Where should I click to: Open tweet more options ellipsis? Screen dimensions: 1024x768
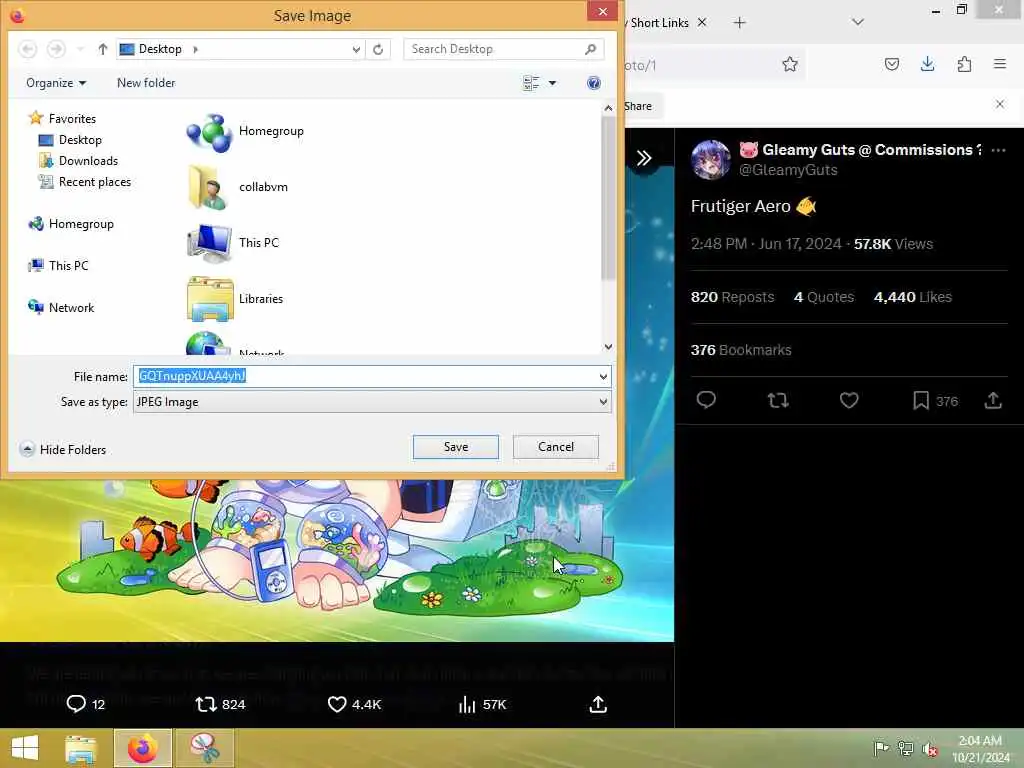tap(999, 150)
